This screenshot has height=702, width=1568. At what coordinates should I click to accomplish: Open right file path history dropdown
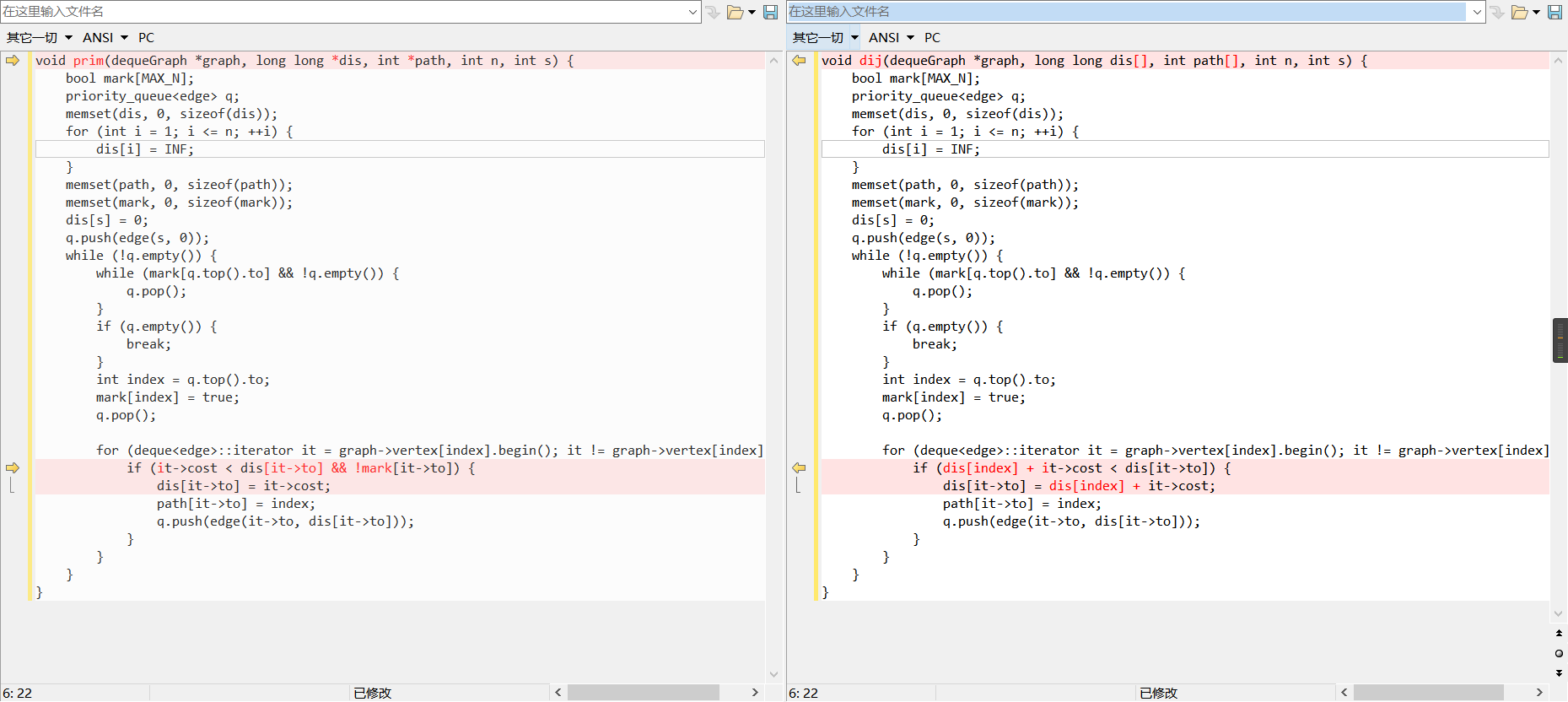coord(1477,12)
